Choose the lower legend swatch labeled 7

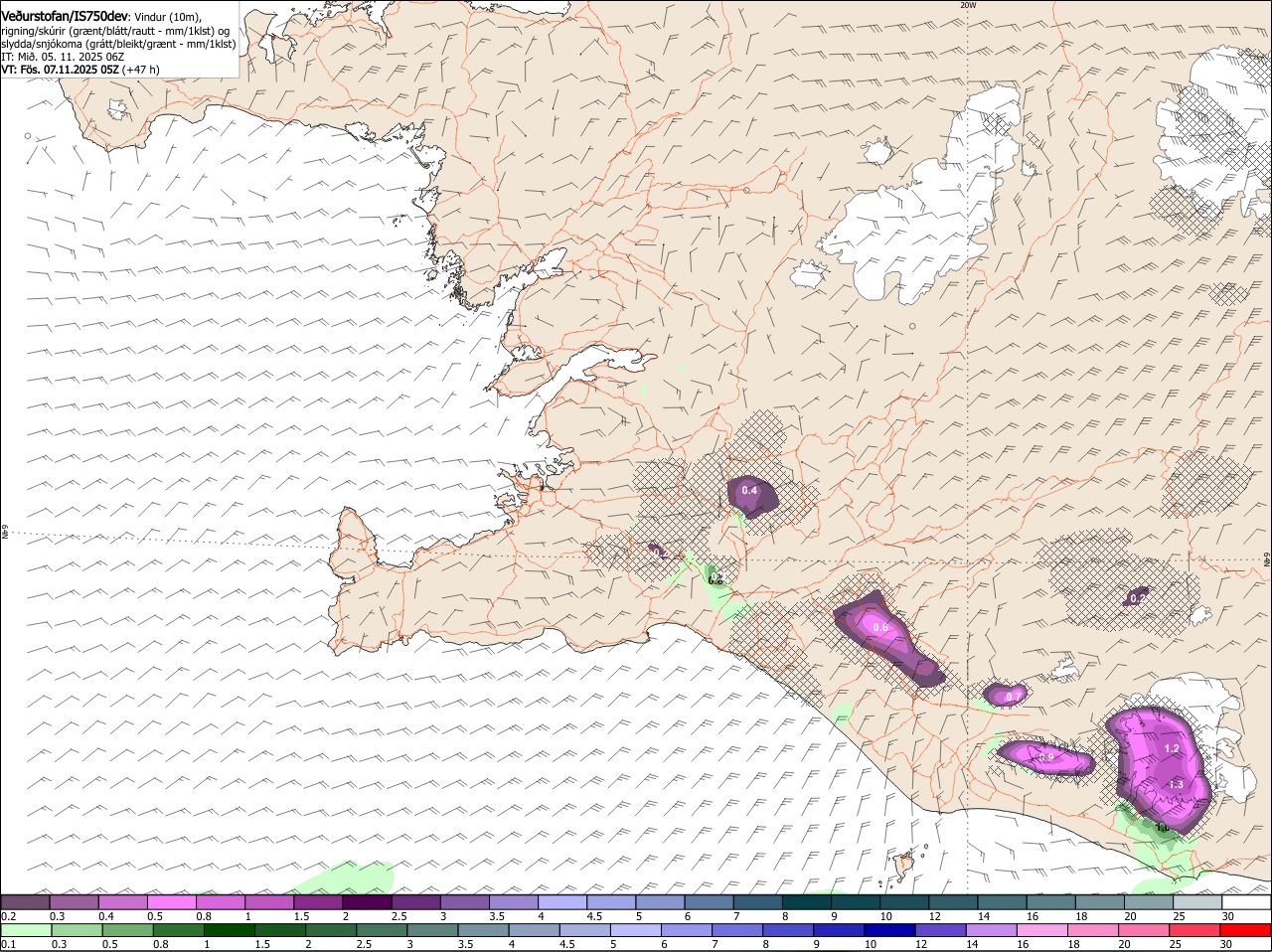[737, 930]
